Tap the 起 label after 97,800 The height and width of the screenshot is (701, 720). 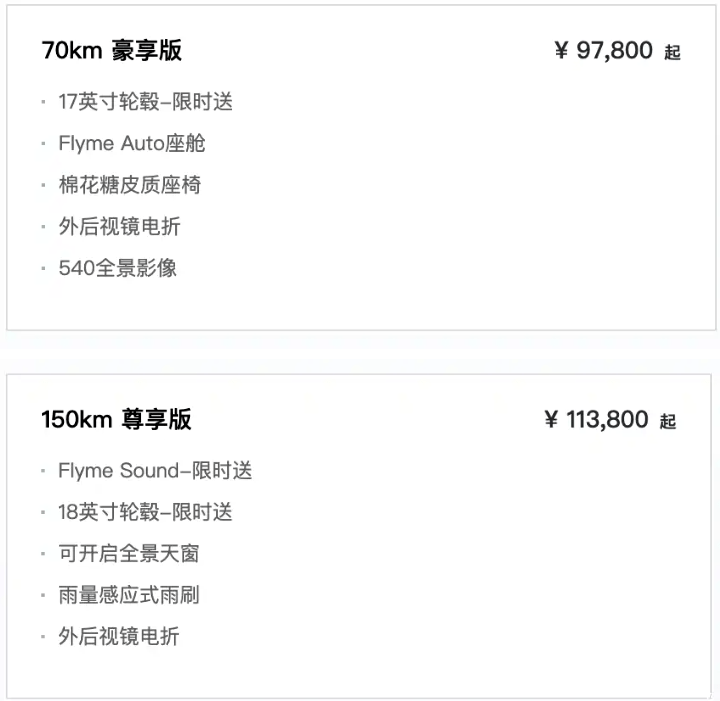(x=672, y=52)
